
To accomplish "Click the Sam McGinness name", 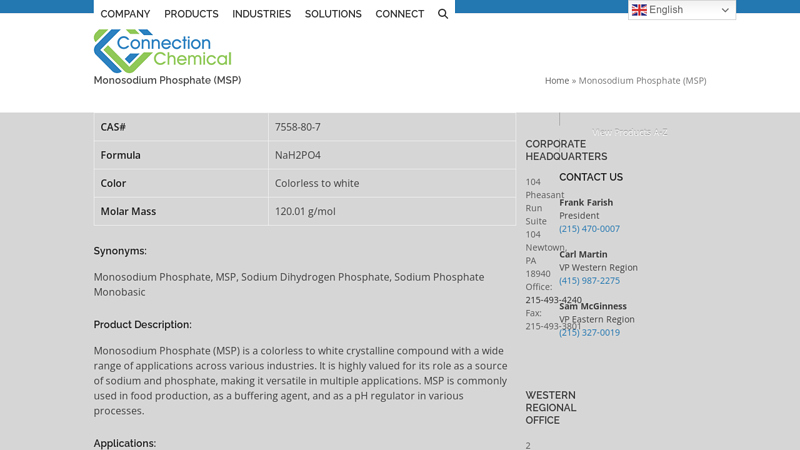I will point(593,306).
